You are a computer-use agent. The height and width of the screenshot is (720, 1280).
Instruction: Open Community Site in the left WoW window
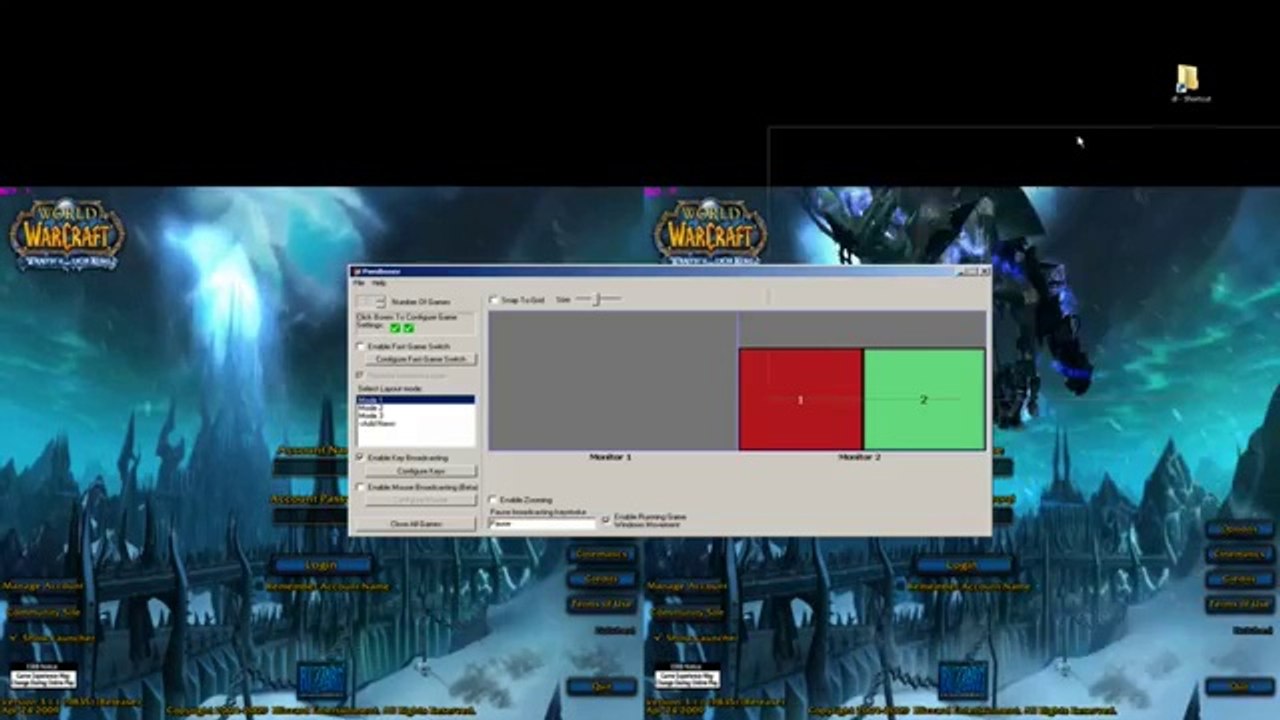point(42,612)
